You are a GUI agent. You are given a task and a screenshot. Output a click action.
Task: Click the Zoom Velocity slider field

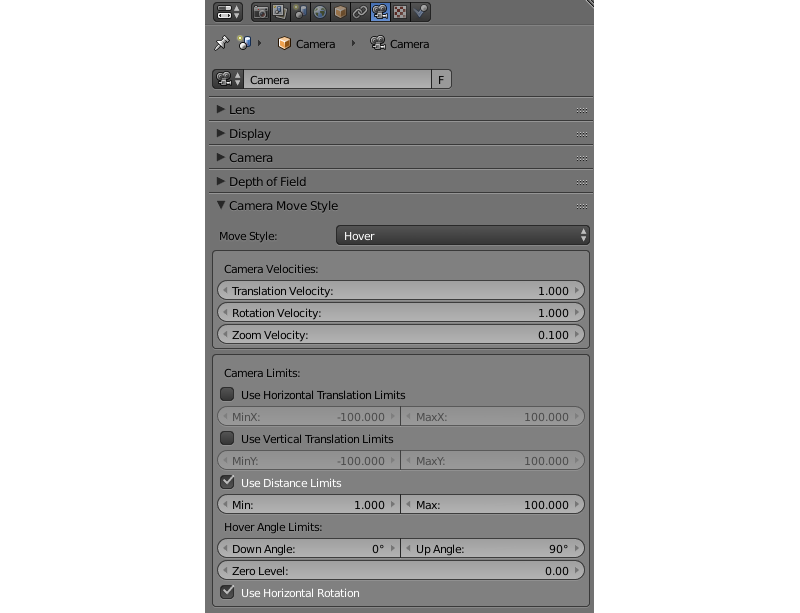point(401,334)
